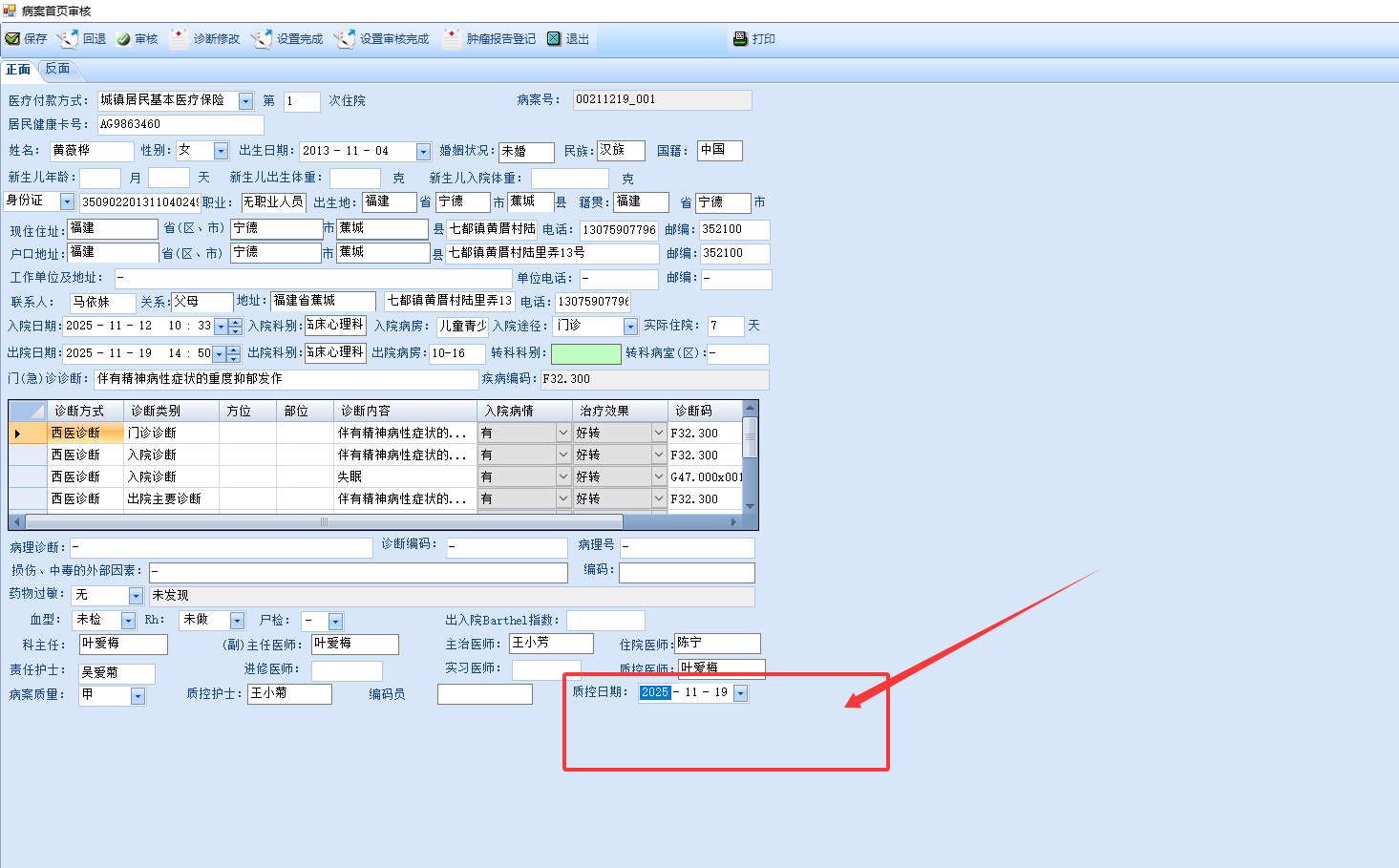Open 入院病情 dropdown in 出院主要诊断 row
The width and height of the screenshot is (1399, 868).
coord(563,498)
